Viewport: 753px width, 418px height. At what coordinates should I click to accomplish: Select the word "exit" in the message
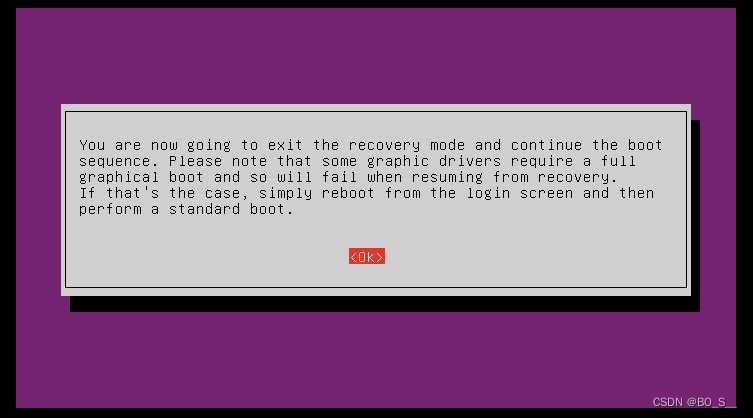(285, 145)
